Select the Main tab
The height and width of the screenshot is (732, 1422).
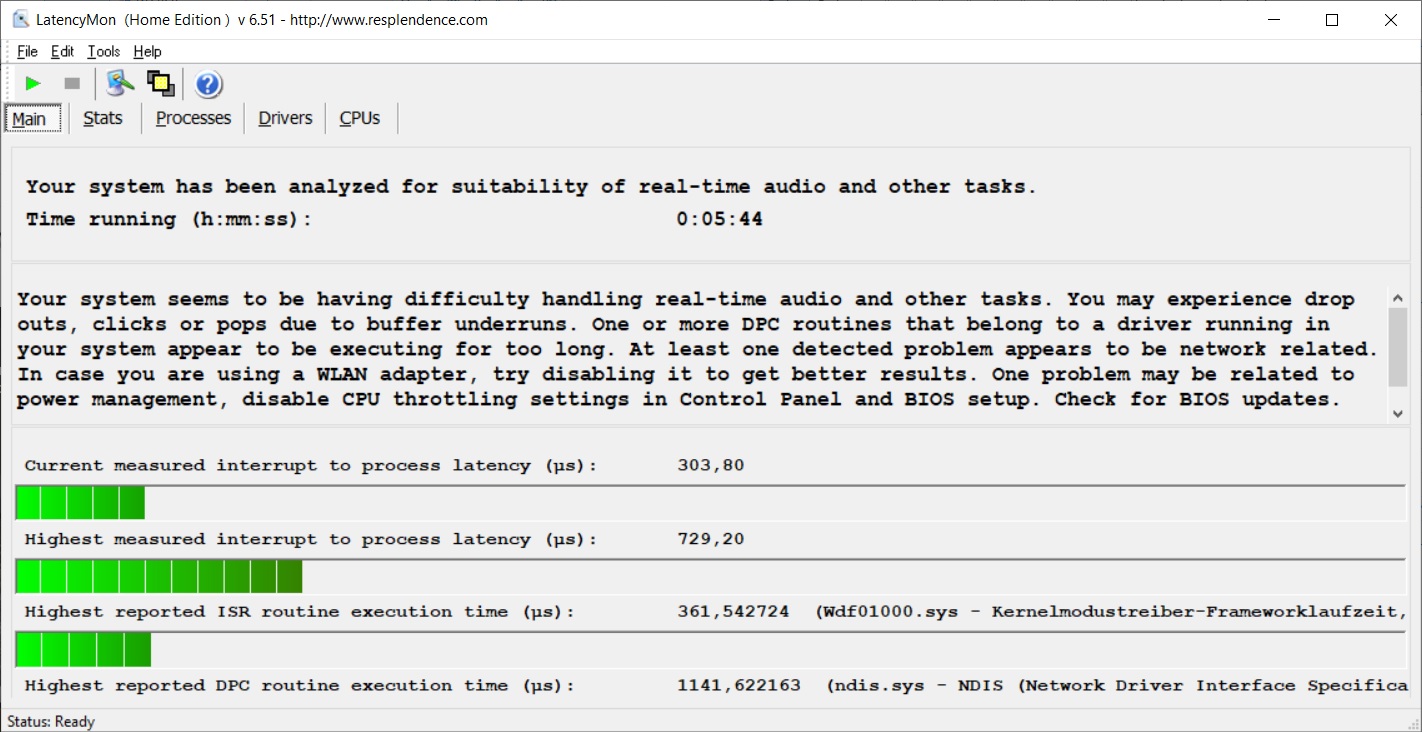click(x=30, y=119)
